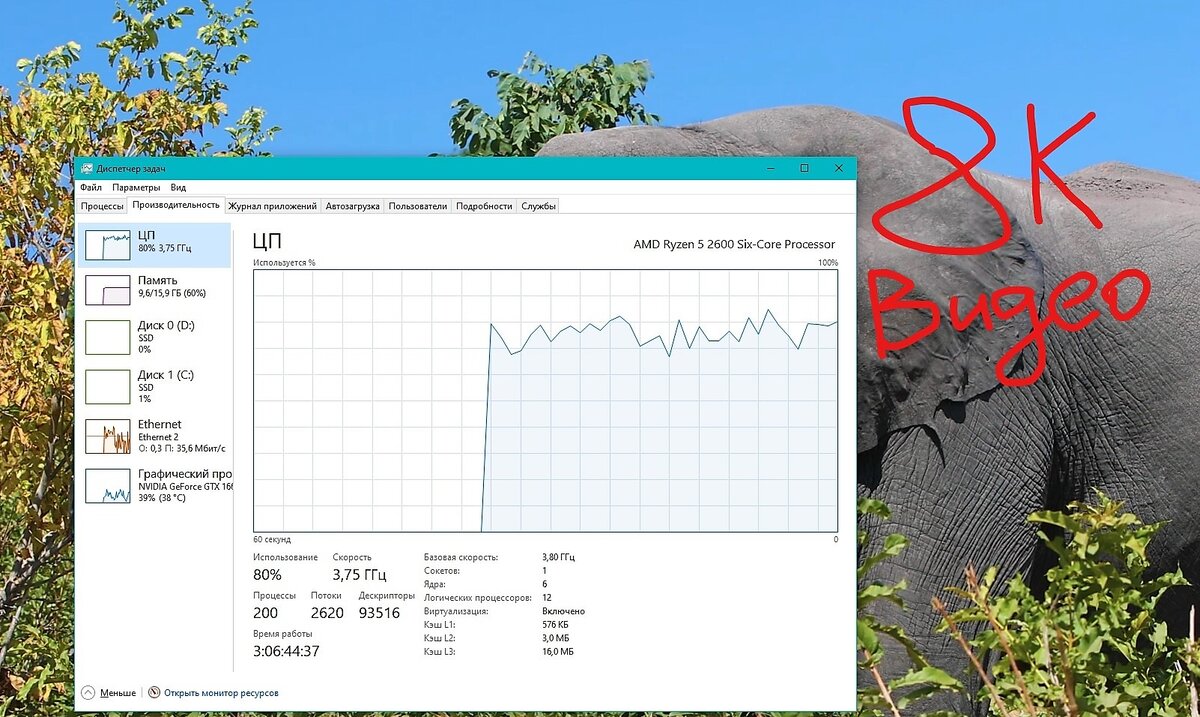
Task: Click the 2620 threads value
Action: pos(327,613)
